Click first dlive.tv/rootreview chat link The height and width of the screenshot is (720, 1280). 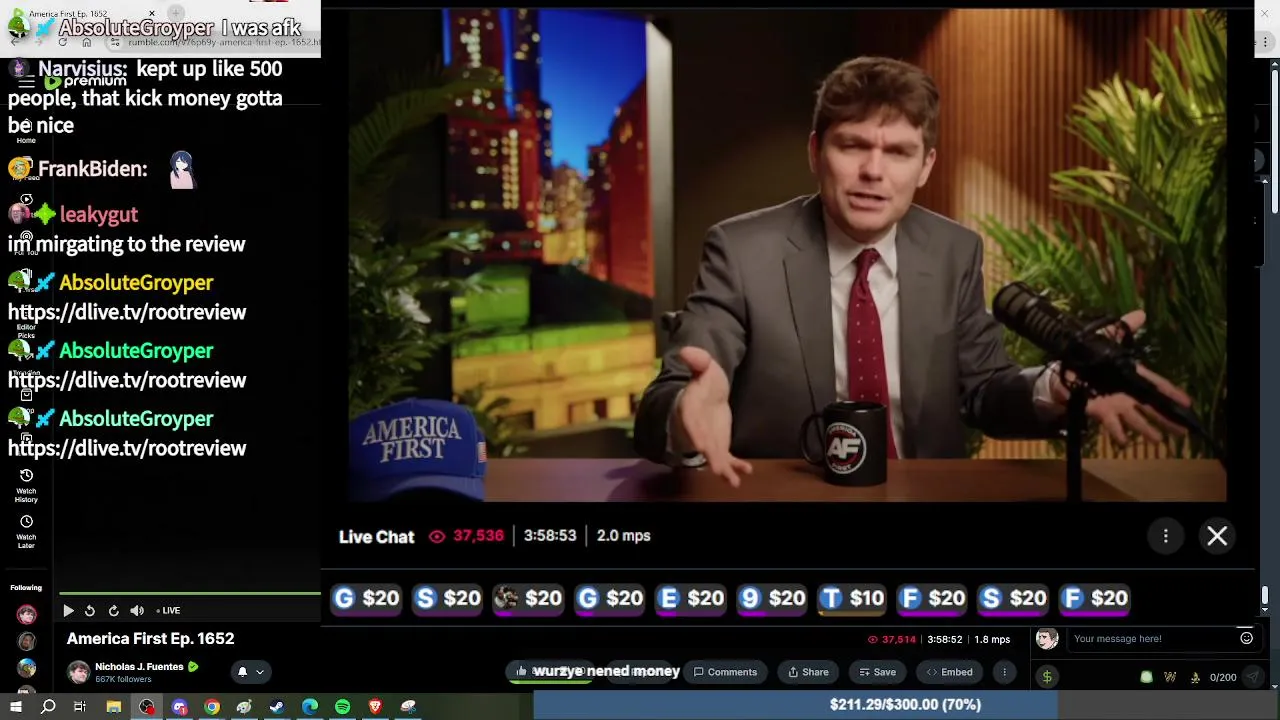tap(127, 312)
